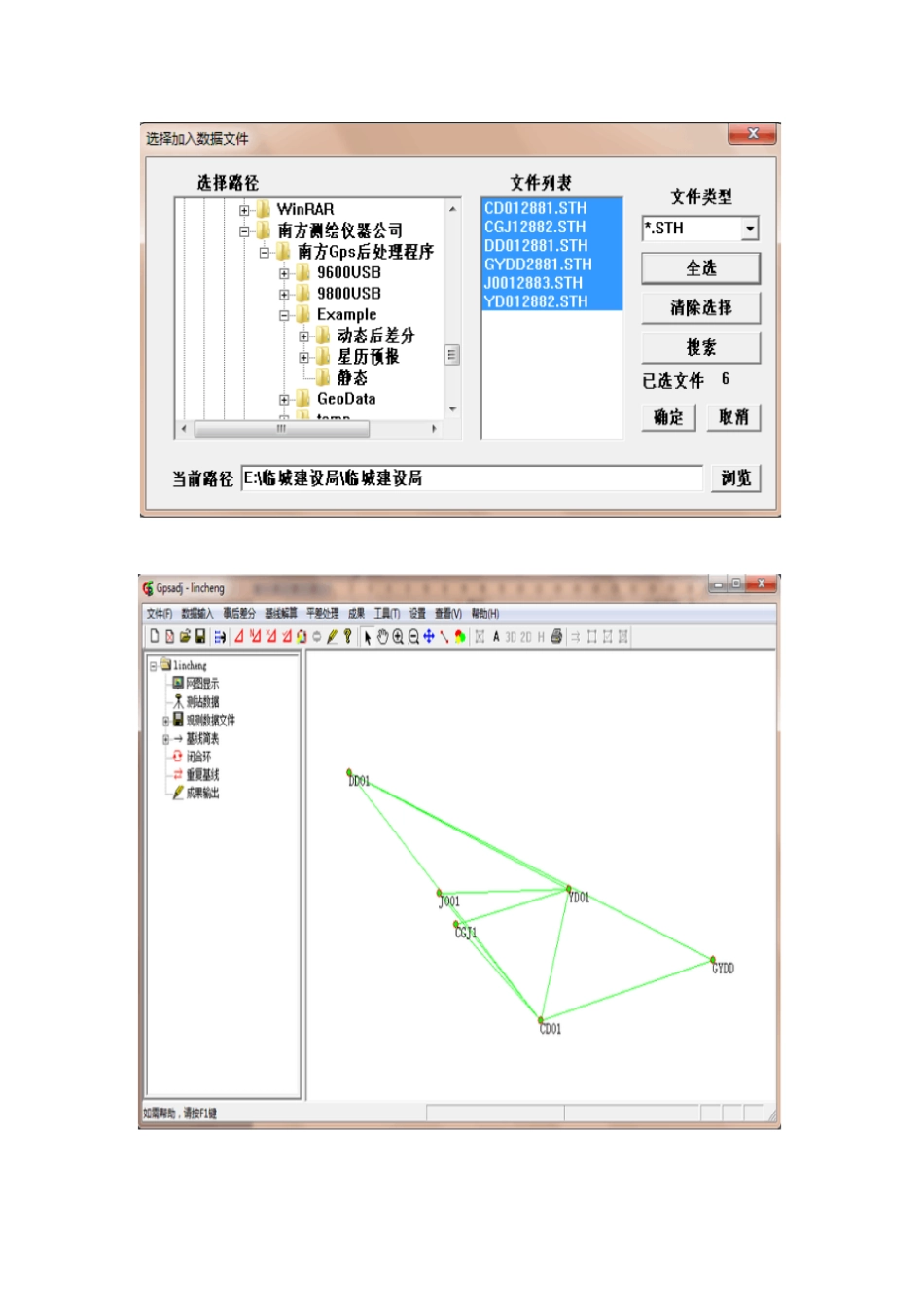This screenshot has width=924, height=1308.
Task: Click the Open folder icon in Gpsadj toolbar
Action: (185, 636)
